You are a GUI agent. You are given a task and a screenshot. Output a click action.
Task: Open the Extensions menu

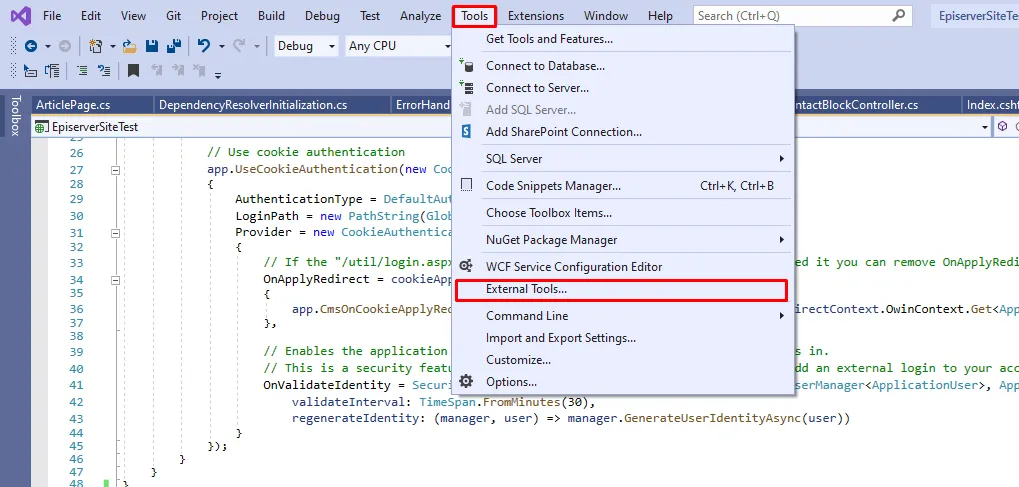pos(536,16)
